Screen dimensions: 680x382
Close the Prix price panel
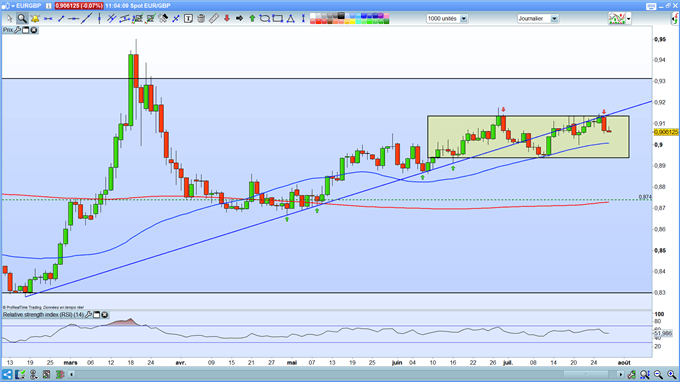33,30
